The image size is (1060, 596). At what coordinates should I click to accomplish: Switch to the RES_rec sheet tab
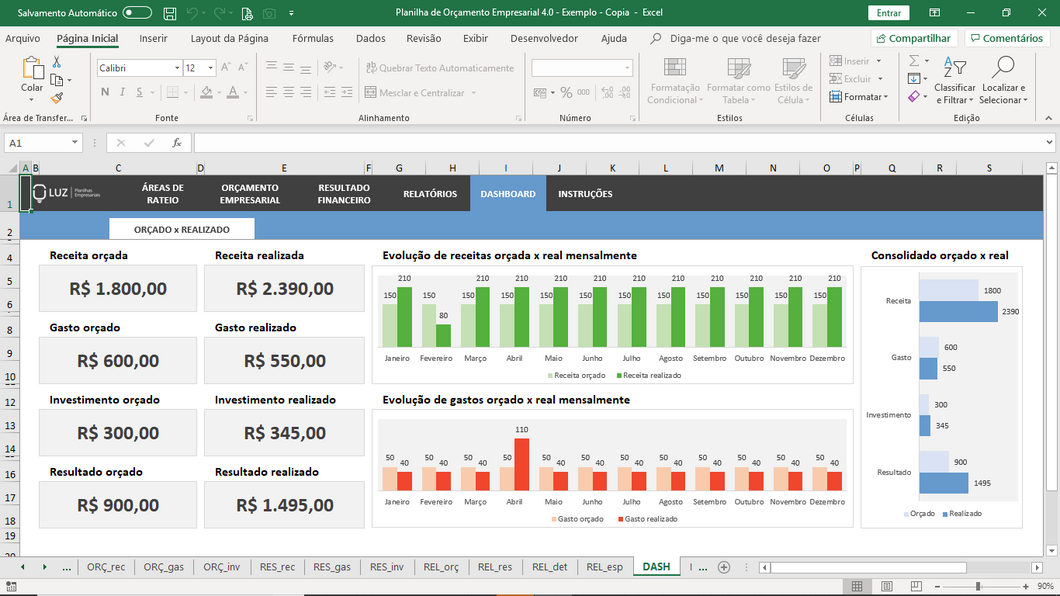tap(276, 567)
